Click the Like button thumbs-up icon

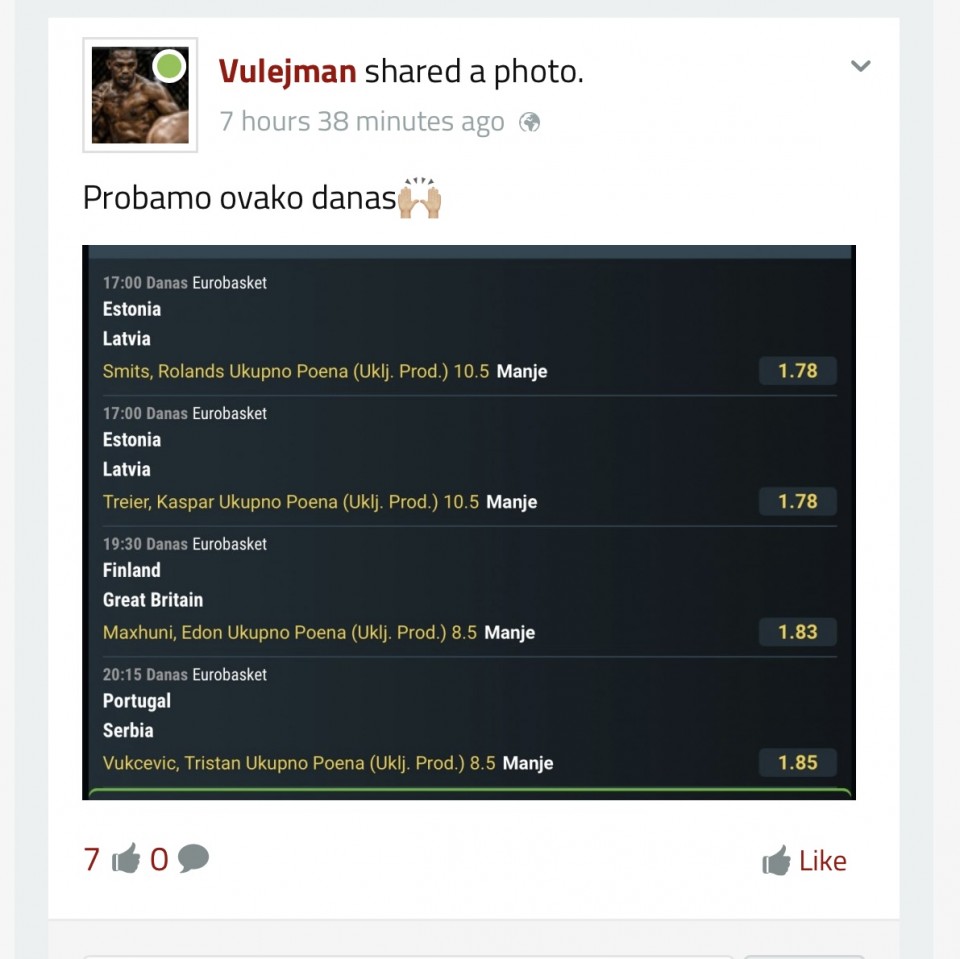776,860
